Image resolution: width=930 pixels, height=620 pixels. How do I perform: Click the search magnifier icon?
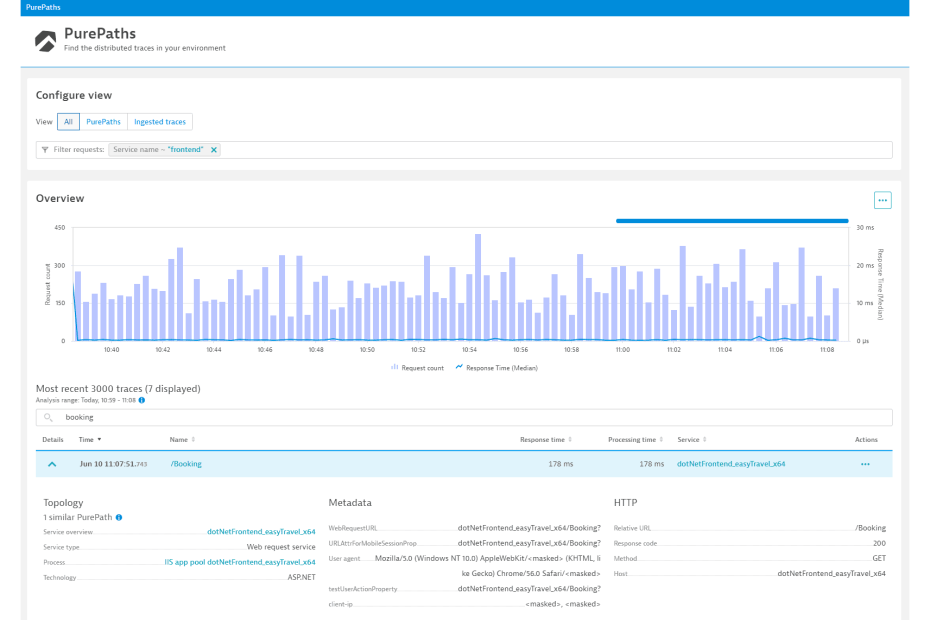[48, 417]
